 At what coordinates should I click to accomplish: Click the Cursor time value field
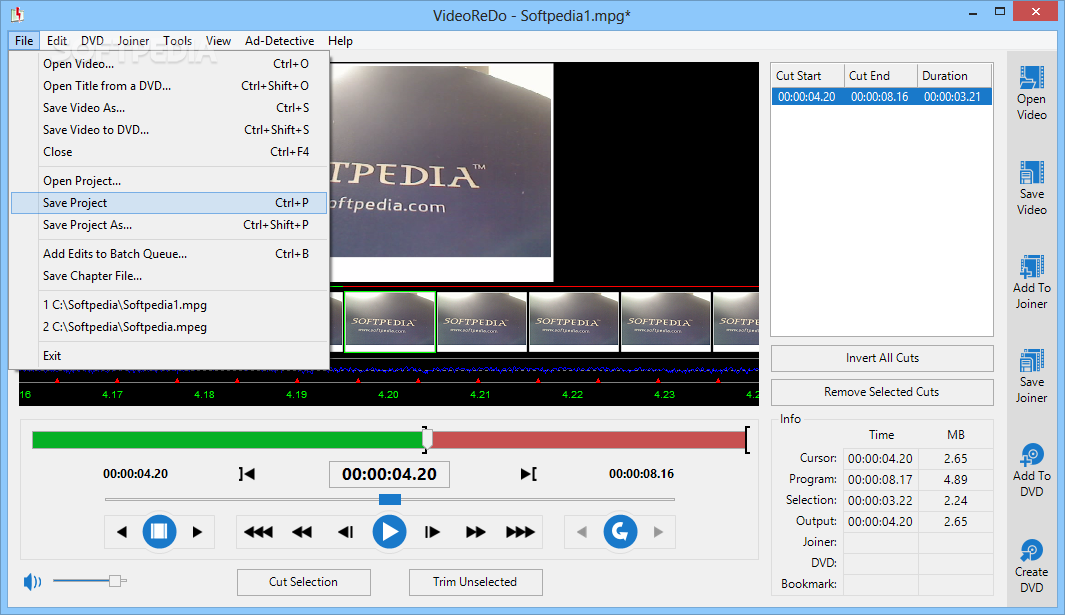coord(881,459)
